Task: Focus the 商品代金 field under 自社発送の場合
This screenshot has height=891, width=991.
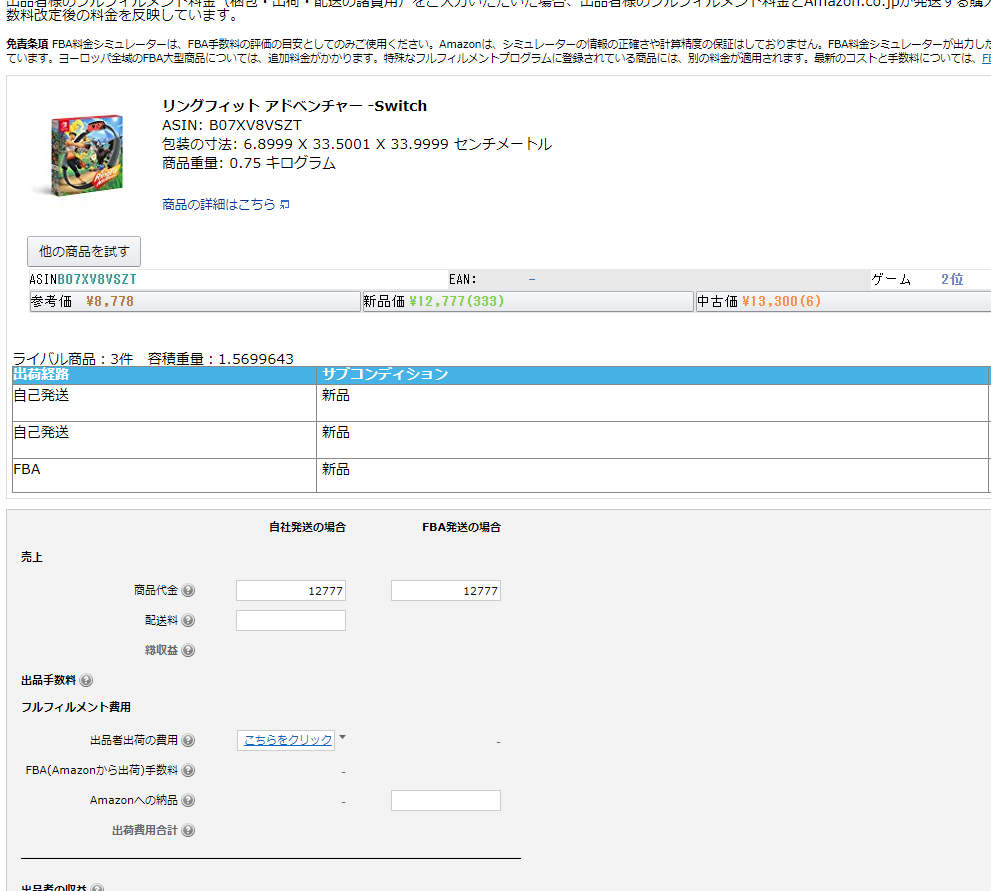Action: (x=291, y=591)
